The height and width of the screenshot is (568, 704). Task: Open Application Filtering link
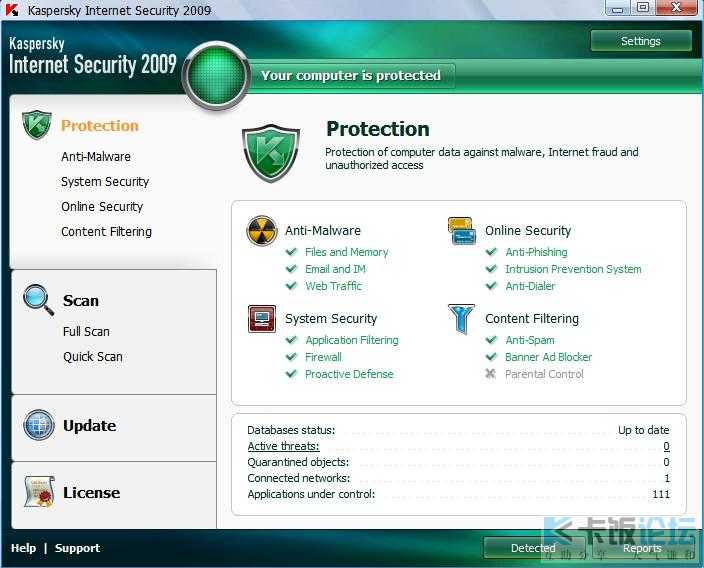pyautogui.click(x=352, y=340)
